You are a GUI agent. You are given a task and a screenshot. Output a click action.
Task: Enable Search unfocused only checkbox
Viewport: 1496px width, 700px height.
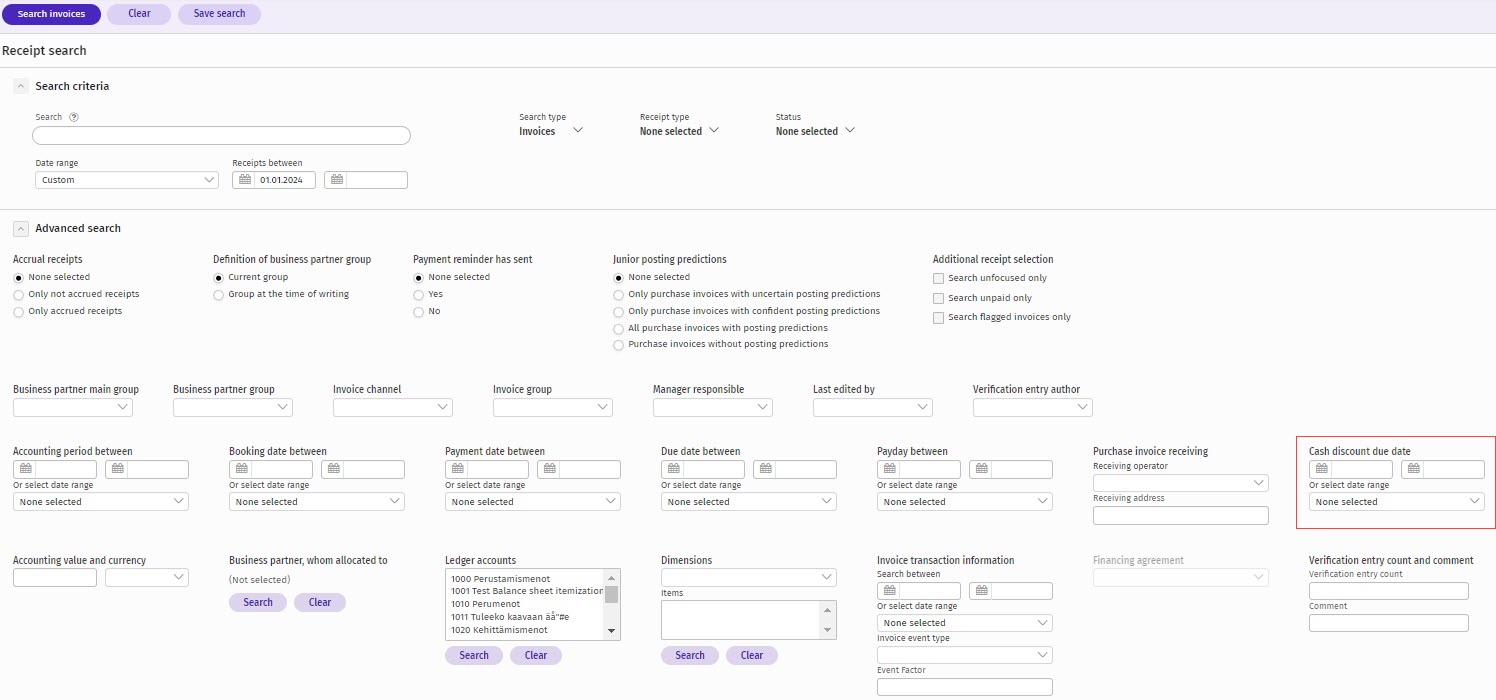pos(938,279)
